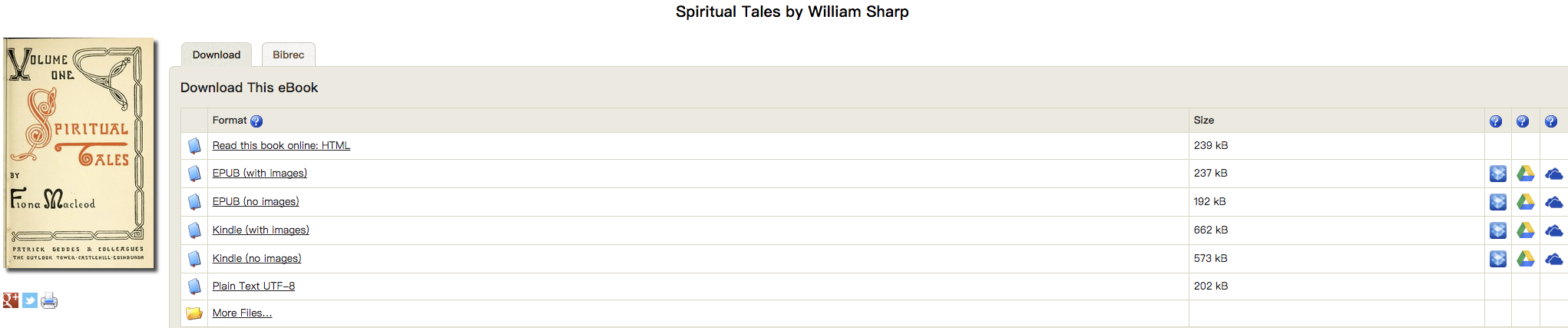
Task: Click the printer icon
Action: (x=49, y=300)
